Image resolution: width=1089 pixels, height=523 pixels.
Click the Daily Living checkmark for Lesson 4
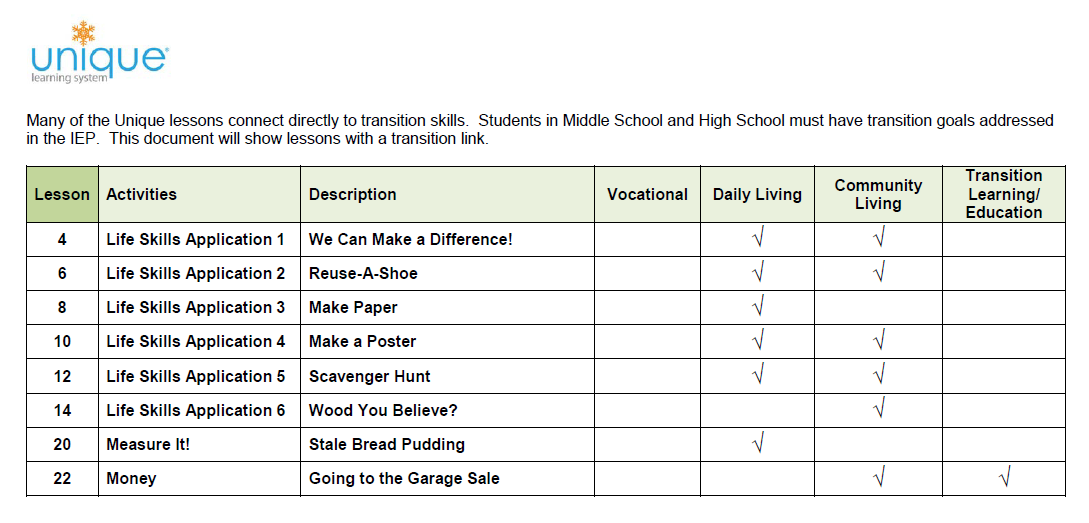757,239
